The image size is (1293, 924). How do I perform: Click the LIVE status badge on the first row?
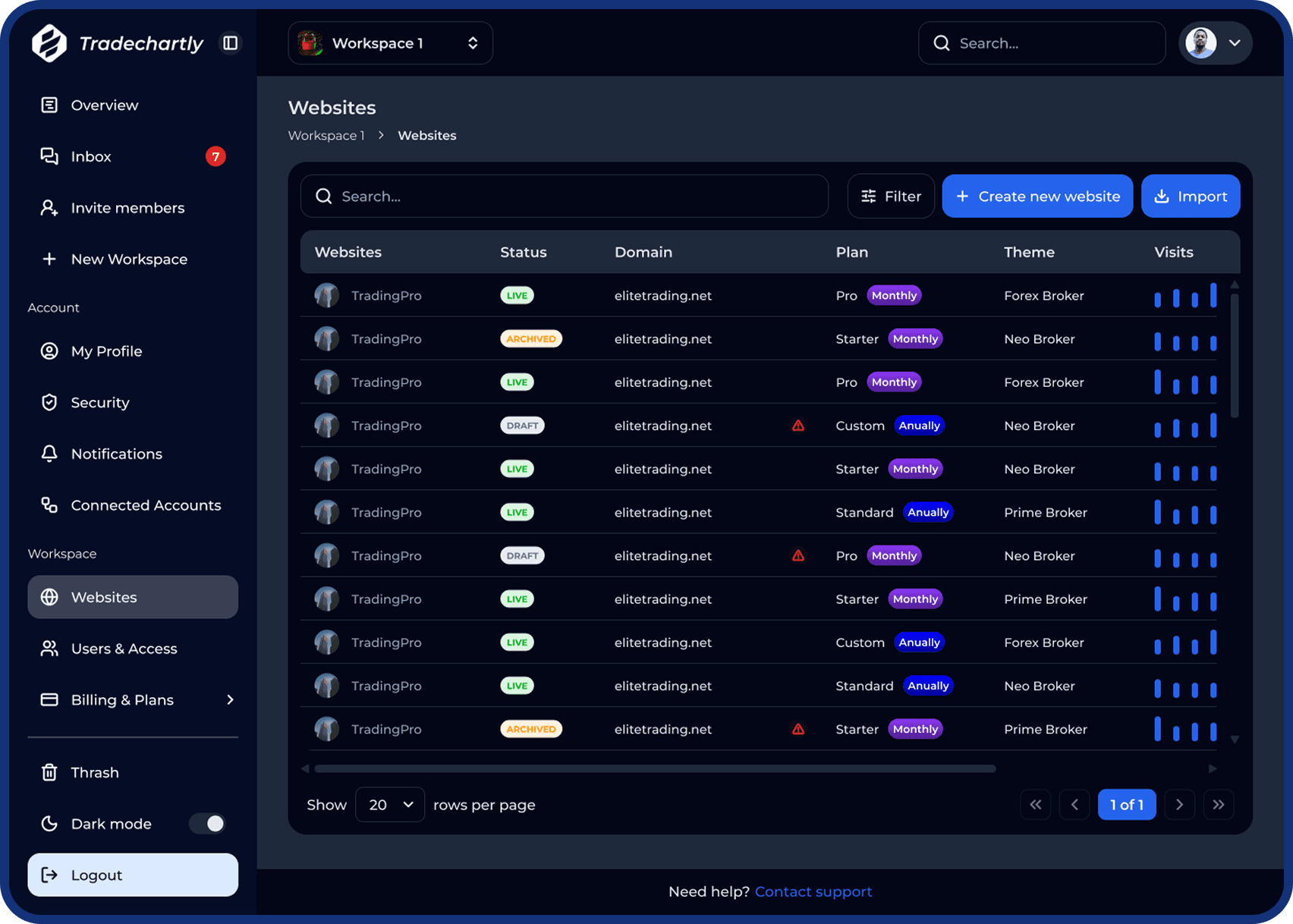517,295
